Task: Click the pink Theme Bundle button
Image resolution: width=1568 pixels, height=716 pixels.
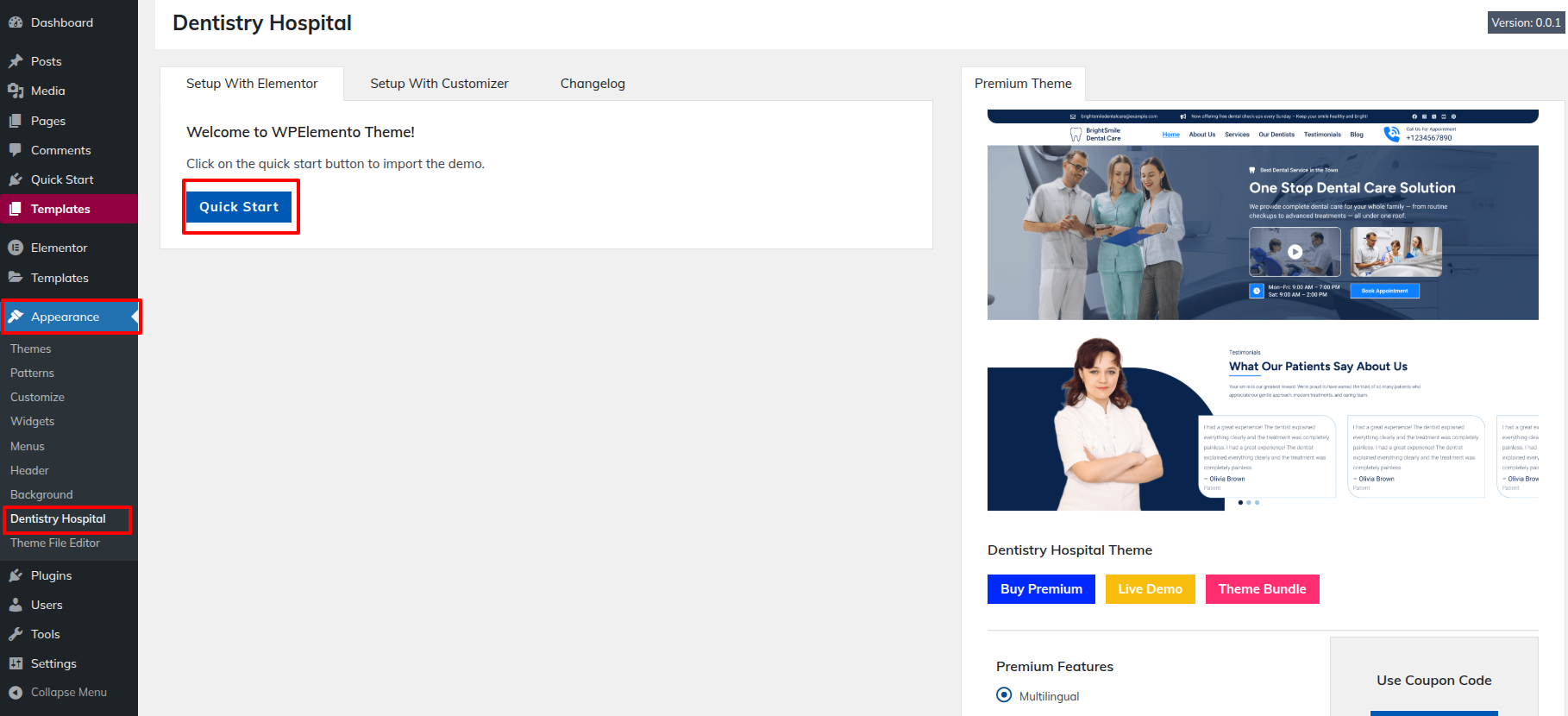Action: [x=1262, y=589]
